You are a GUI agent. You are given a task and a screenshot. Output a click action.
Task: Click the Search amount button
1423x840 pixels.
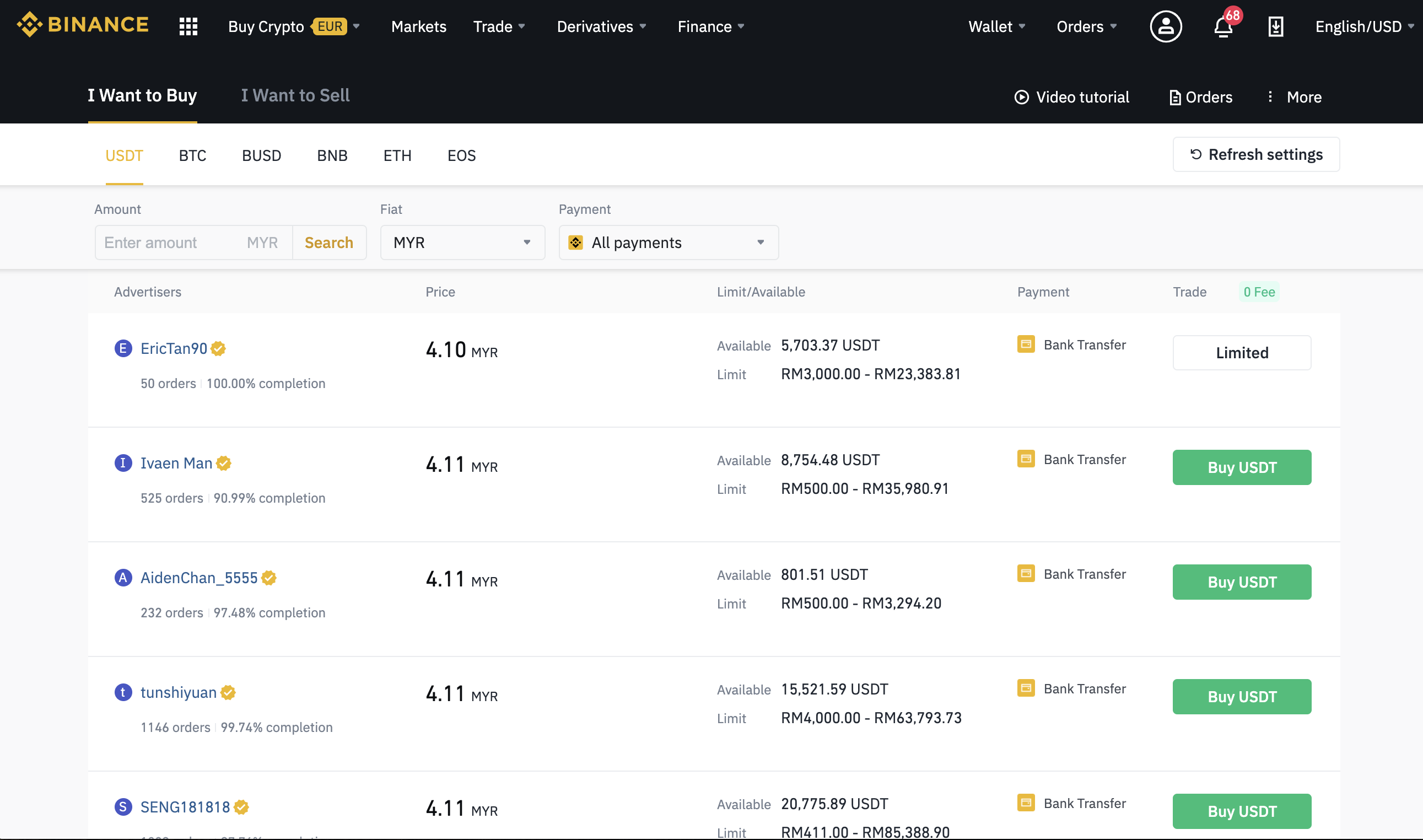[328, 243]
